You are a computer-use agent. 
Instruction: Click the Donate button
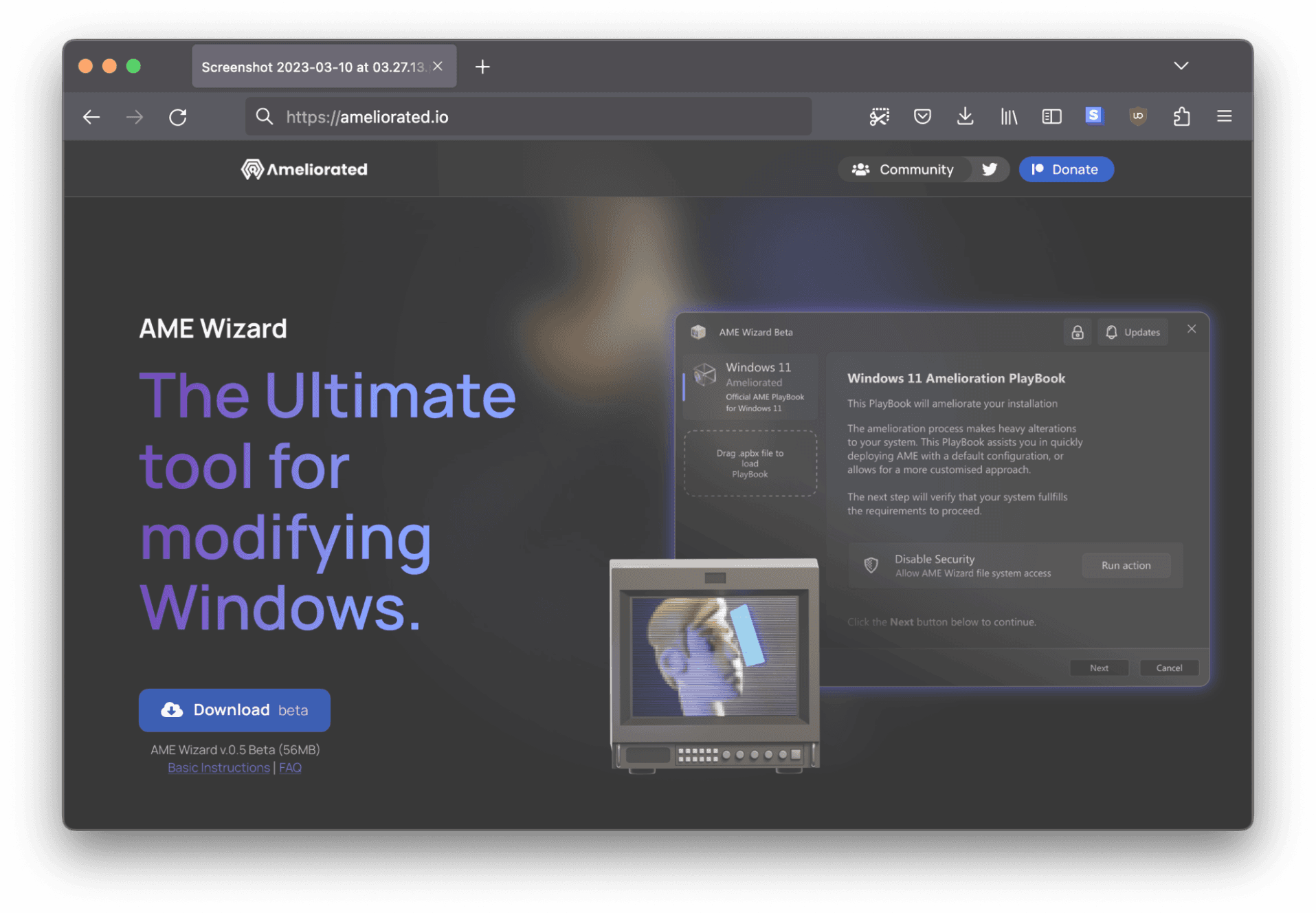coord(1065,169)
